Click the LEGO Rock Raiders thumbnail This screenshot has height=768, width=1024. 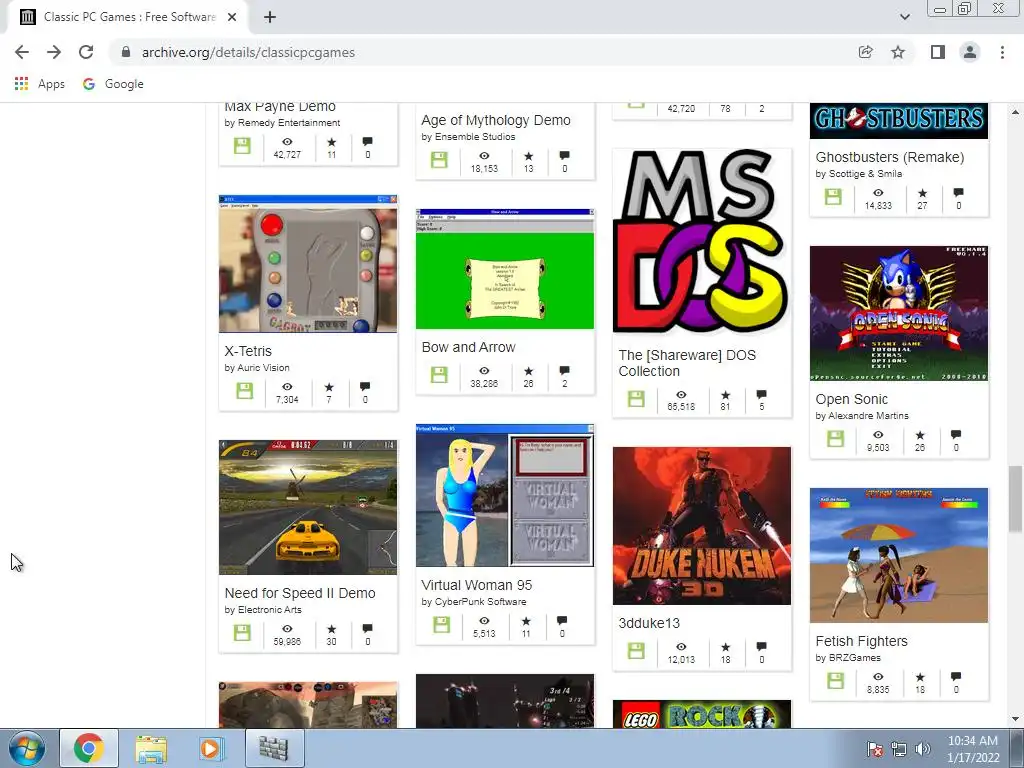[x=701, y=714]
